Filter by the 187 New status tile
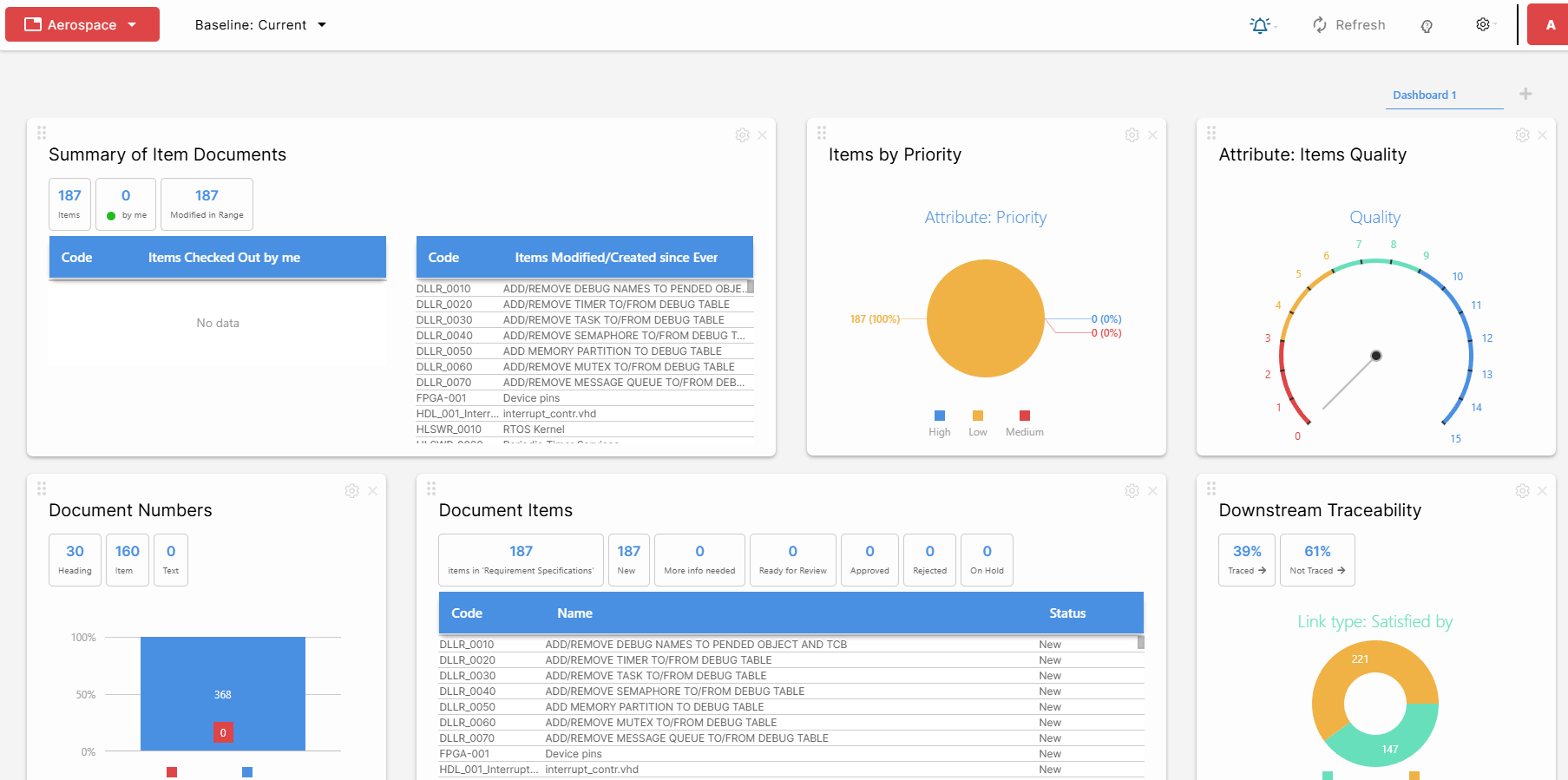 pyautogui.click(x=629, y=560)
